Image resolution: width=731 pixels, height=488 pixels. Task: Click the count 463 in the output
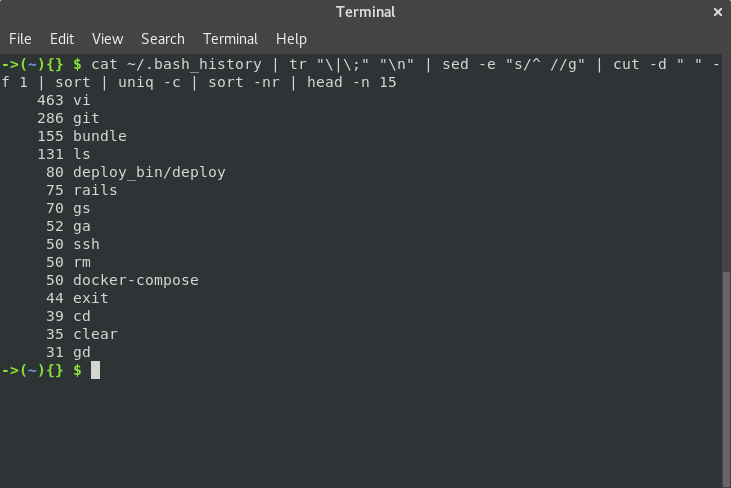(x=50, y=100)
